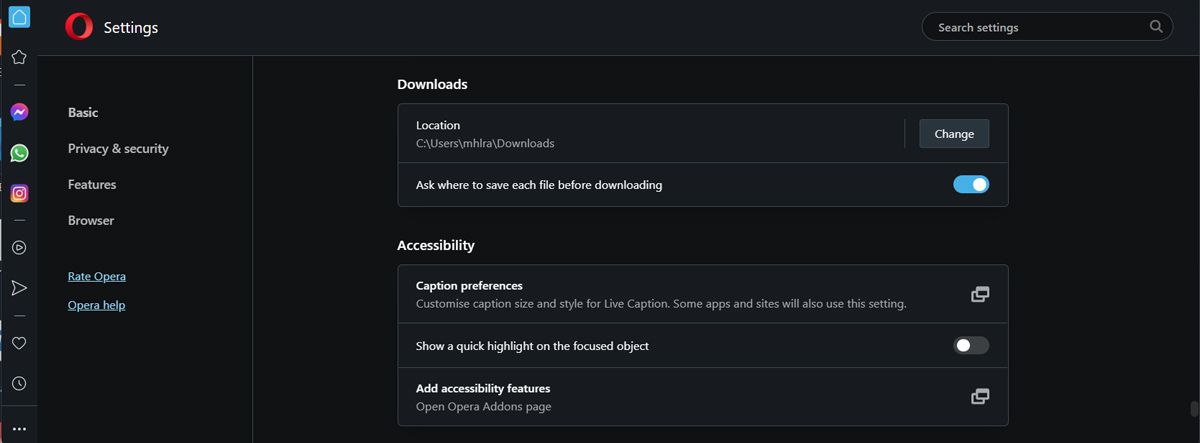
Task: Enable quick highlight on focused object
Action: pyautogui.click(x=970, y=345)
